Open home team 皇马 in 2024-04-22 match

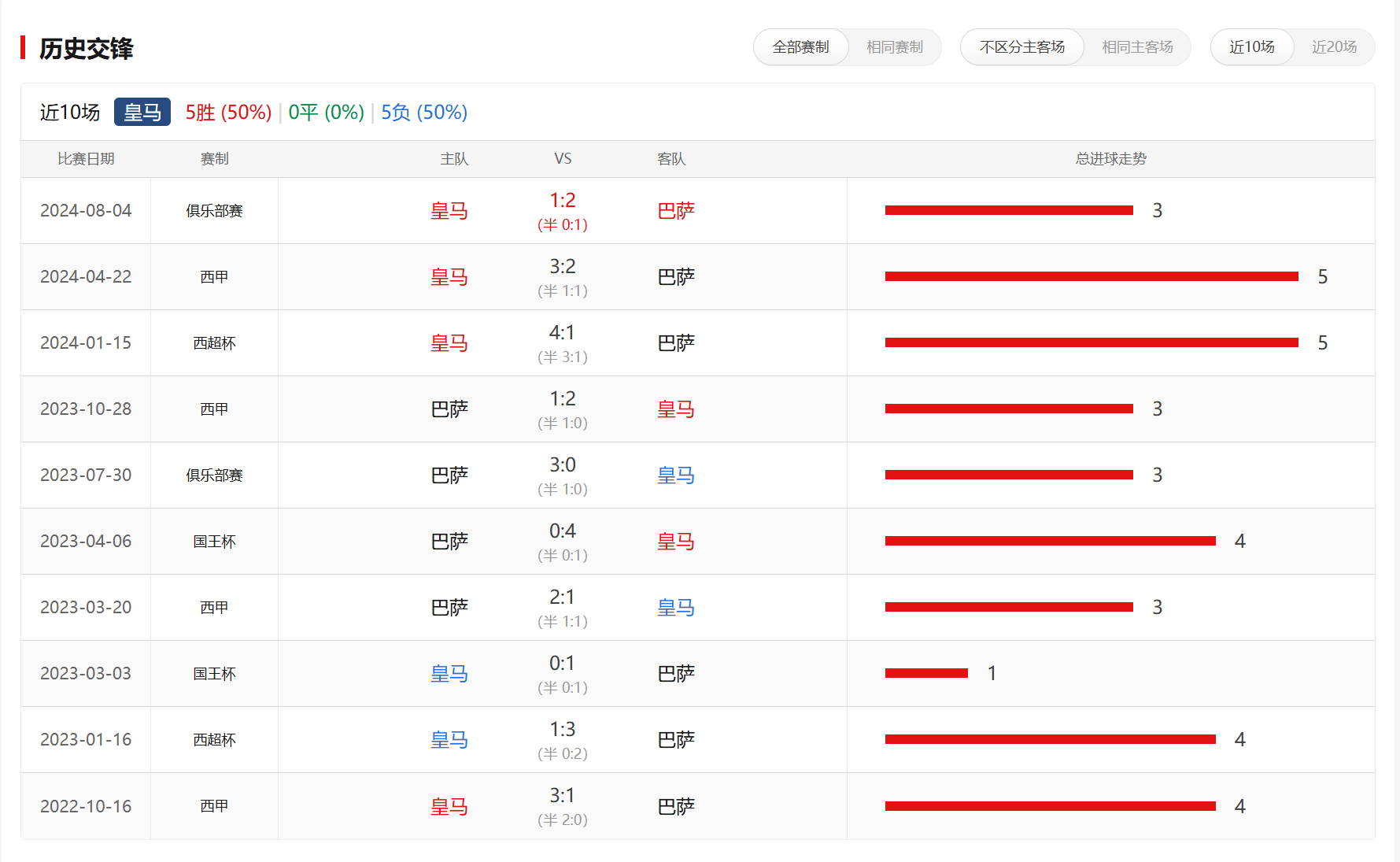pos(449,277)
